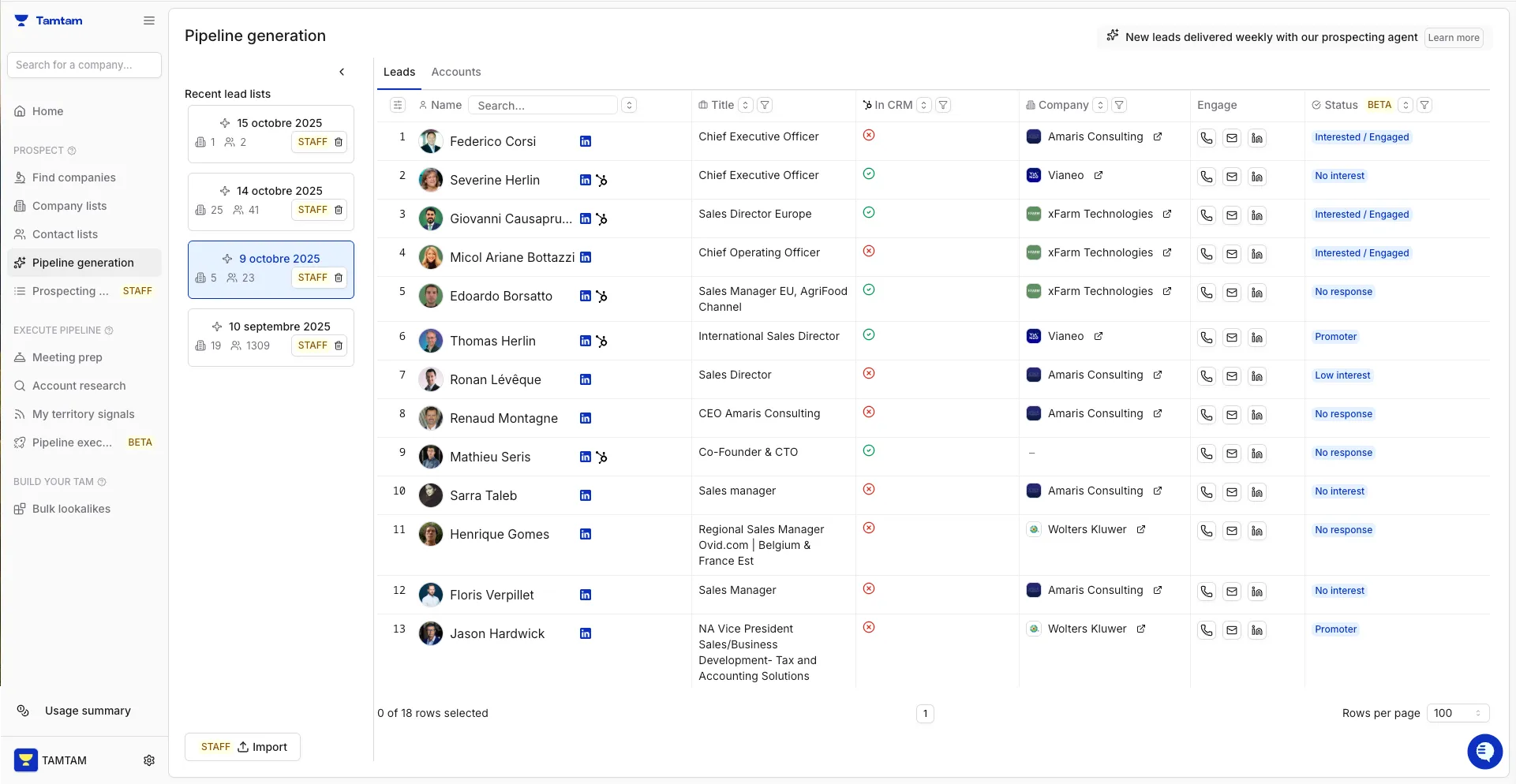The height and width of the screenshot is (784, 1516).
Task: Email Ronan Lévêque via envelope icon
Action: (x=1232, y=376)
